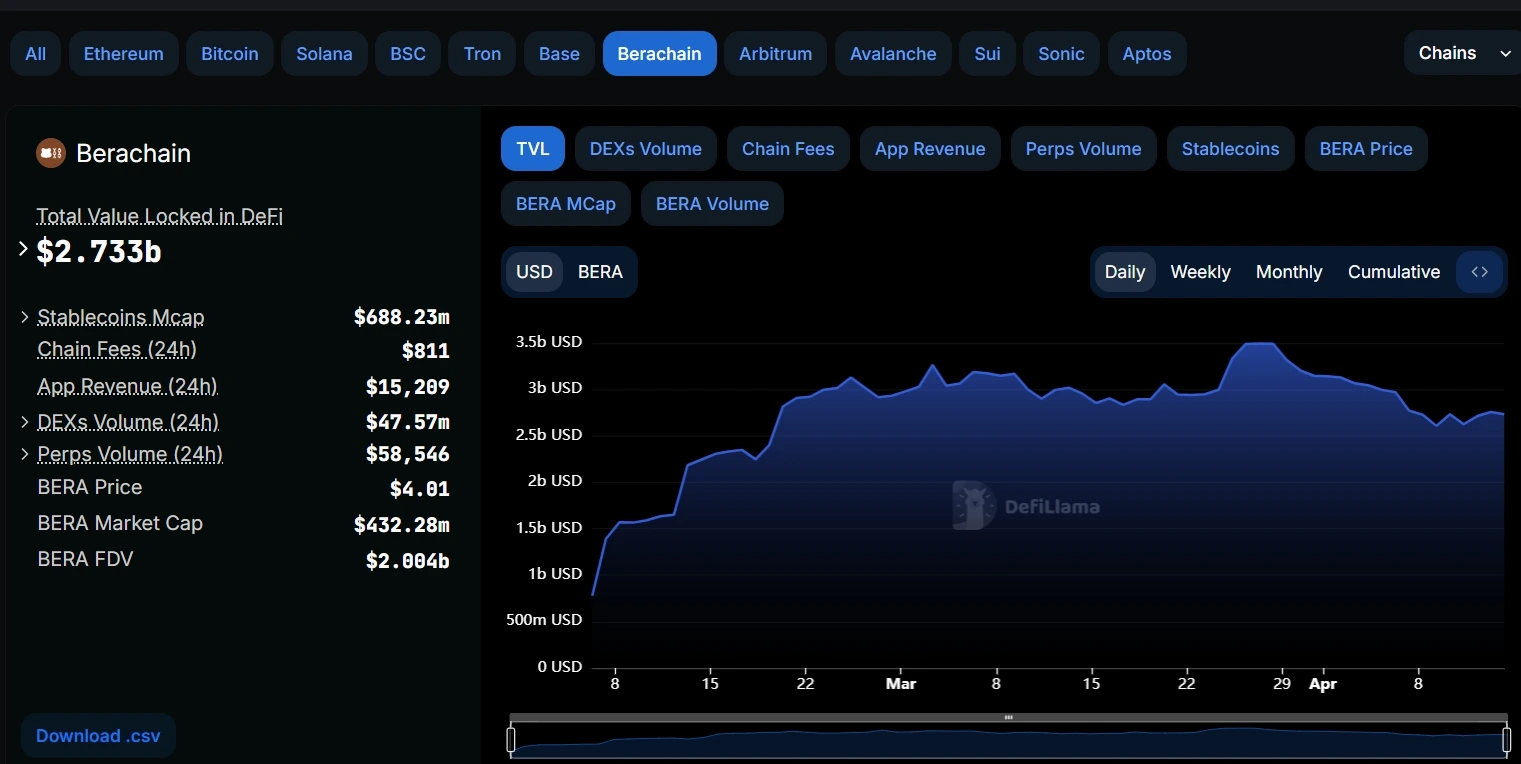The width and height of the screenshot is (1521, 764).
Task: Toggle the Chain Fees chart series
Action: 788,149
